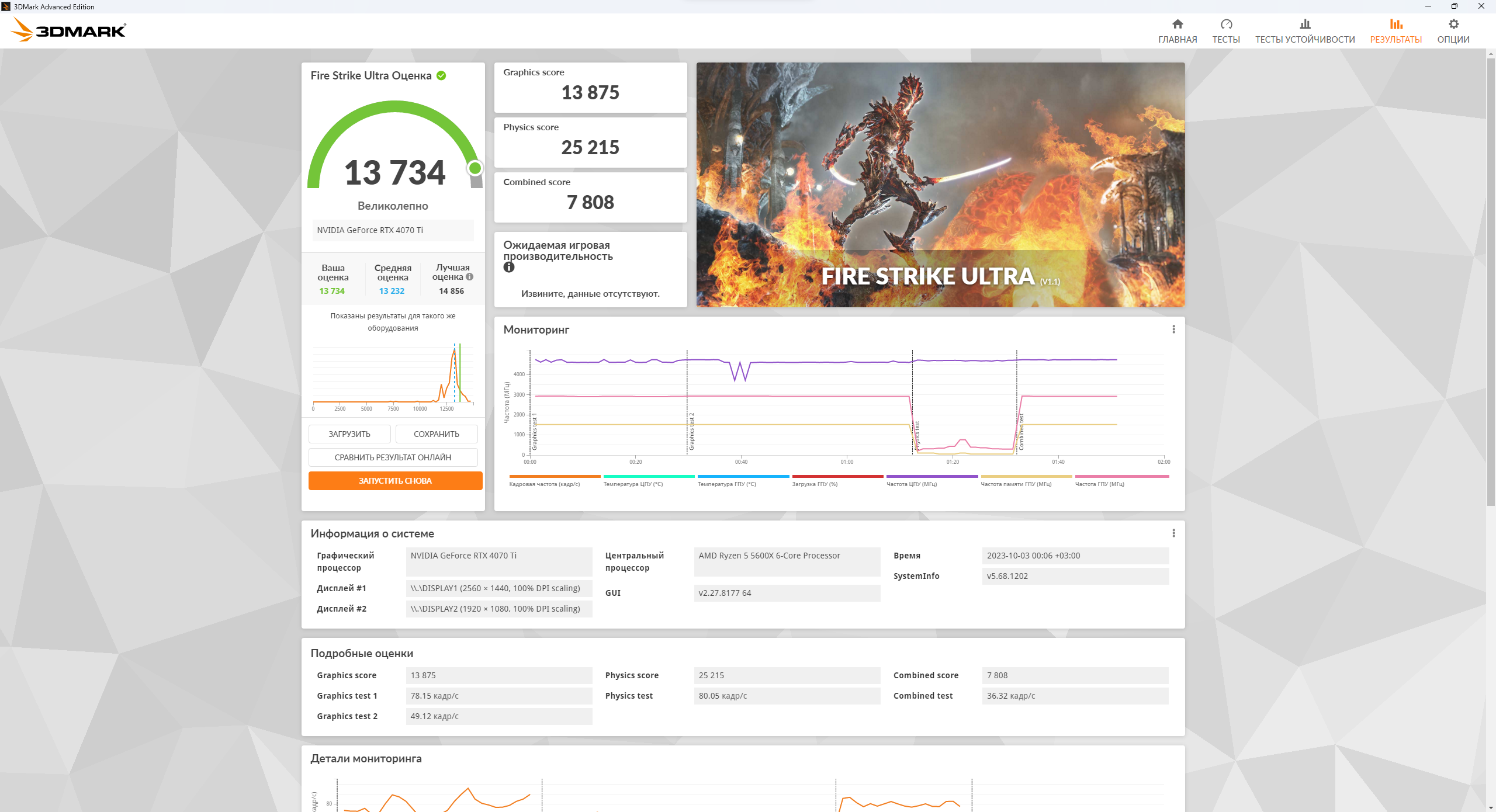The width and height of the screenshot is (1496, 812).
Task: Click green validation checkmark next to Оценка
Action: click(x=441, y=75)
